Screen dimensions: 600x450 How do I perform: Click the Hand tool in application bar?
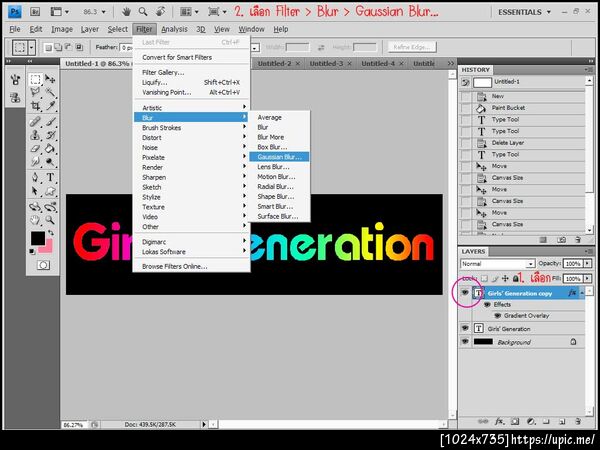pyautogui.click(x=126, y=12)
